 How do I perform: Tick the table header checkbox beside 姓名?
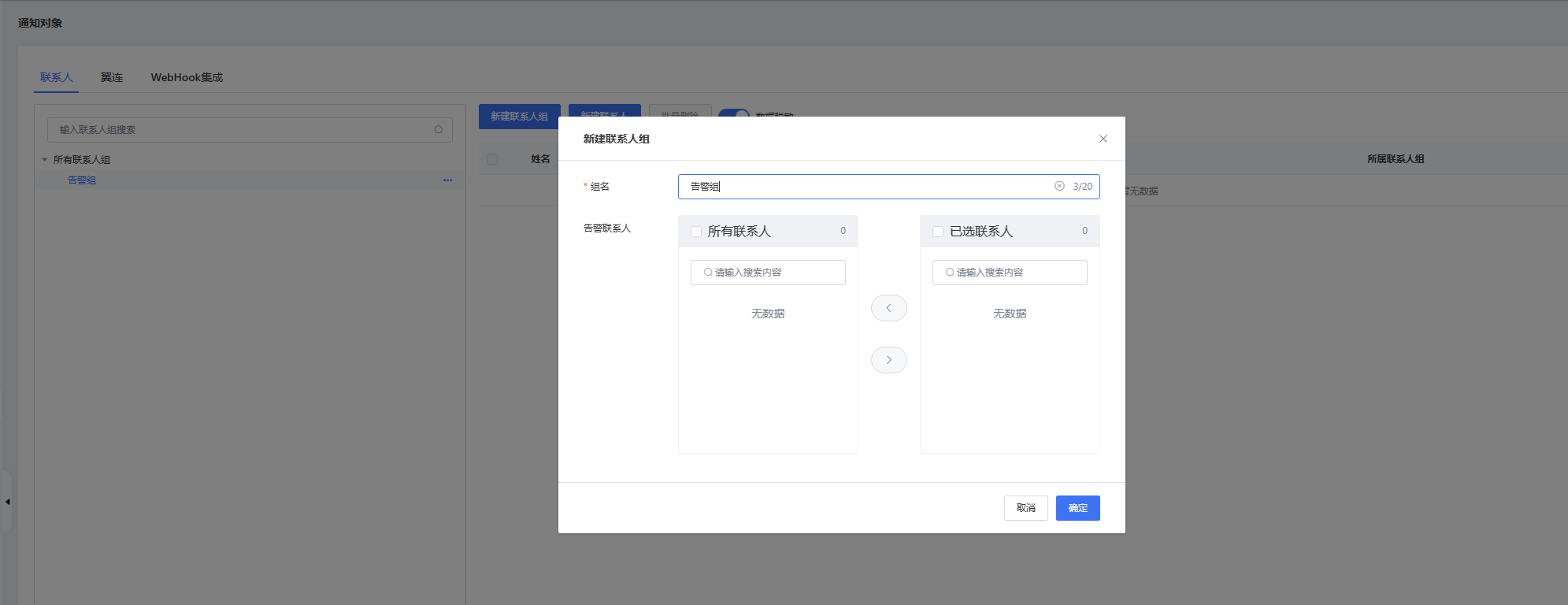[492, 159]
